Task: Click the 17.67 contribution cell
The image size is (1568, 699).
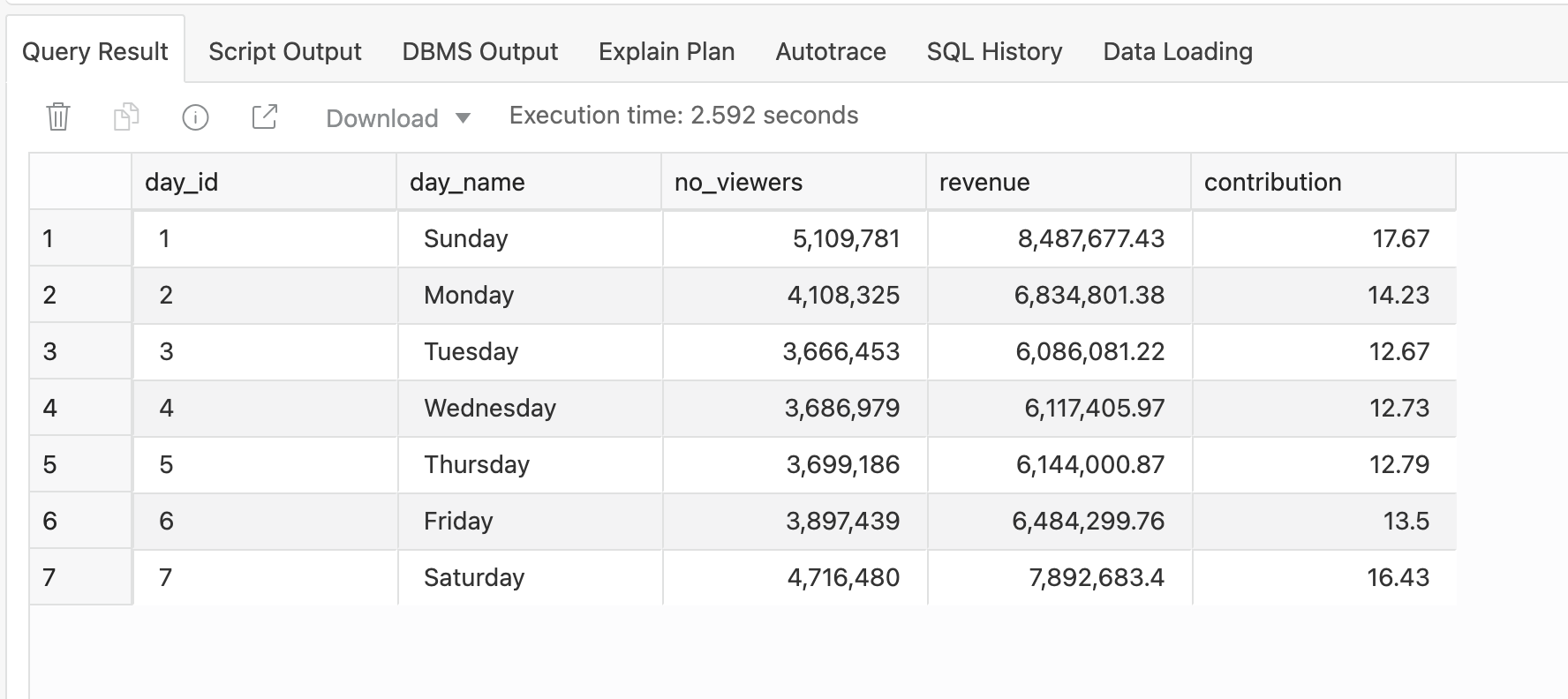Action: (1324, 238)
